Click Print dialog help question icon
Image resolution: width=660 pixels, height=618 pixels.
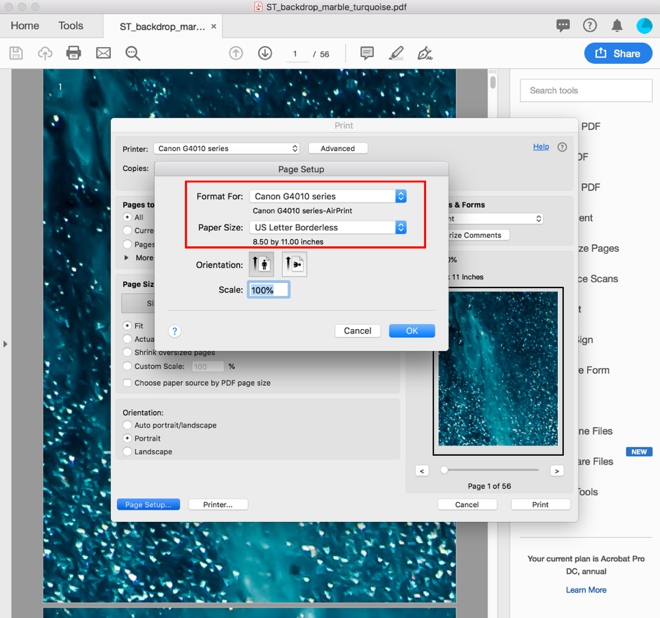pyautogui.click(x=562, y=147)
